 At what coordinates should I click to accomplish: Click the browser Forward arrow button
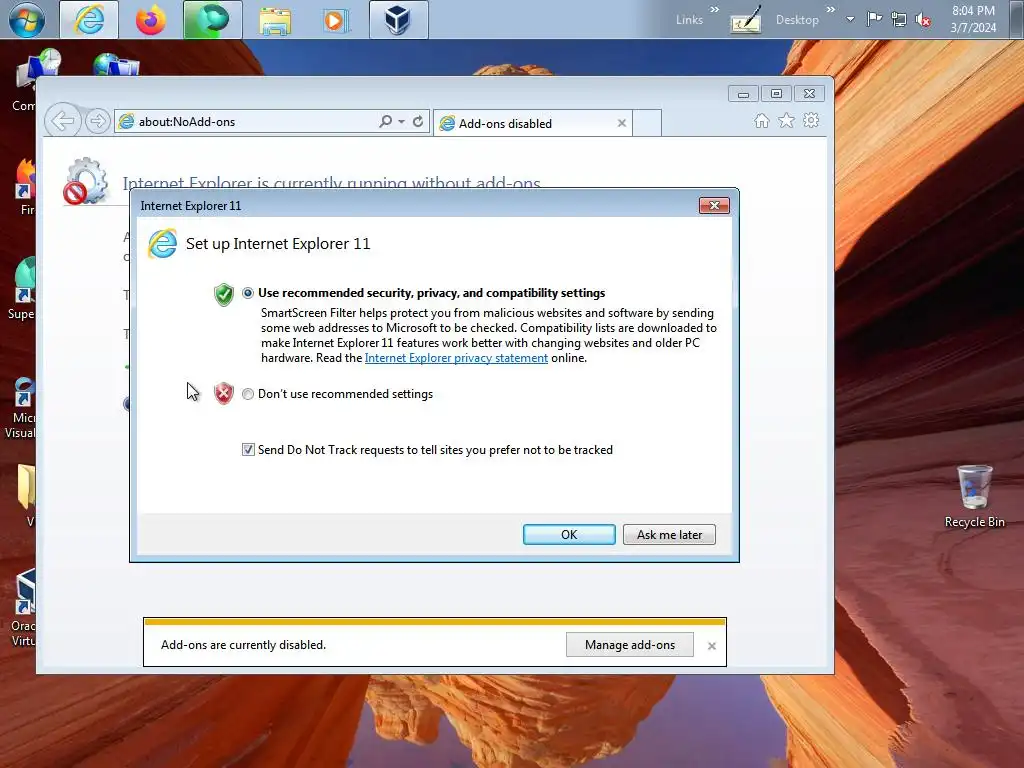(97, 121)
